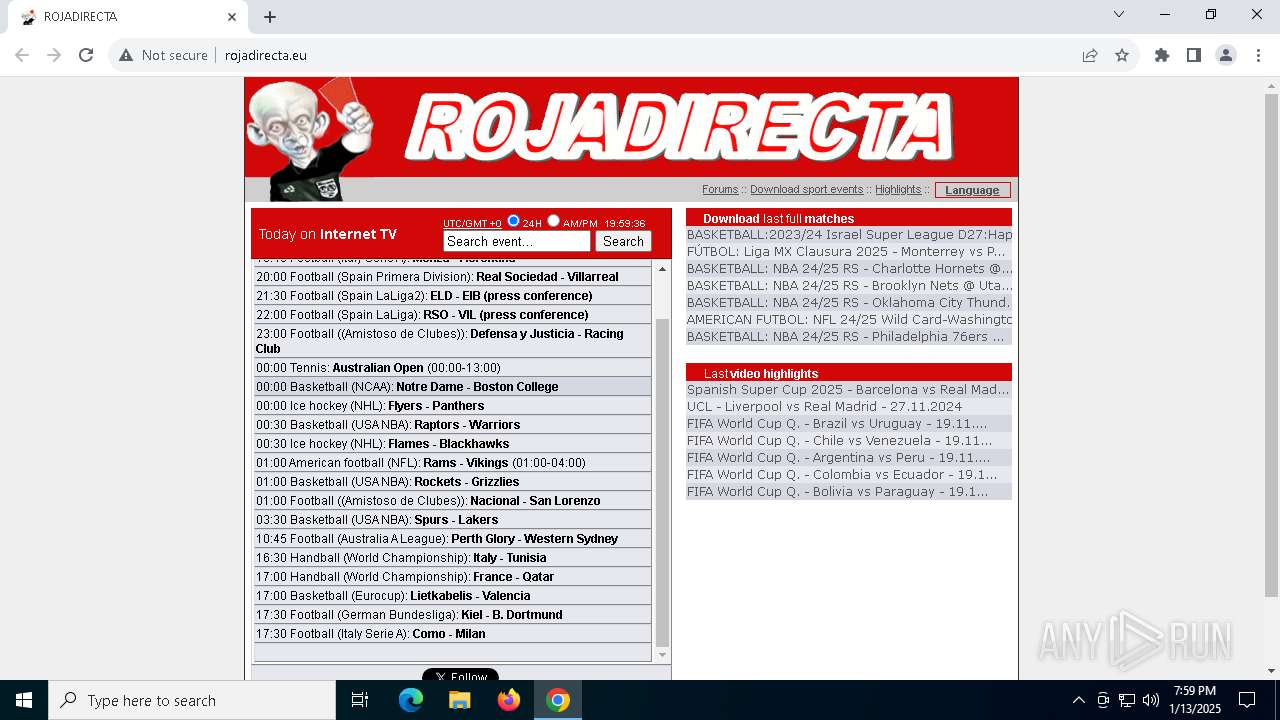Screen dimensions: 1280x720
Task: Open the Forums link
Action: [x=720, y=189]
